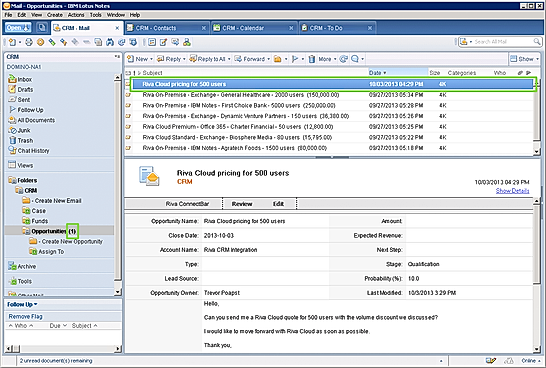Click the Print toolbar icon
Viewport: 546px width, 368px height.
point(29,42)
